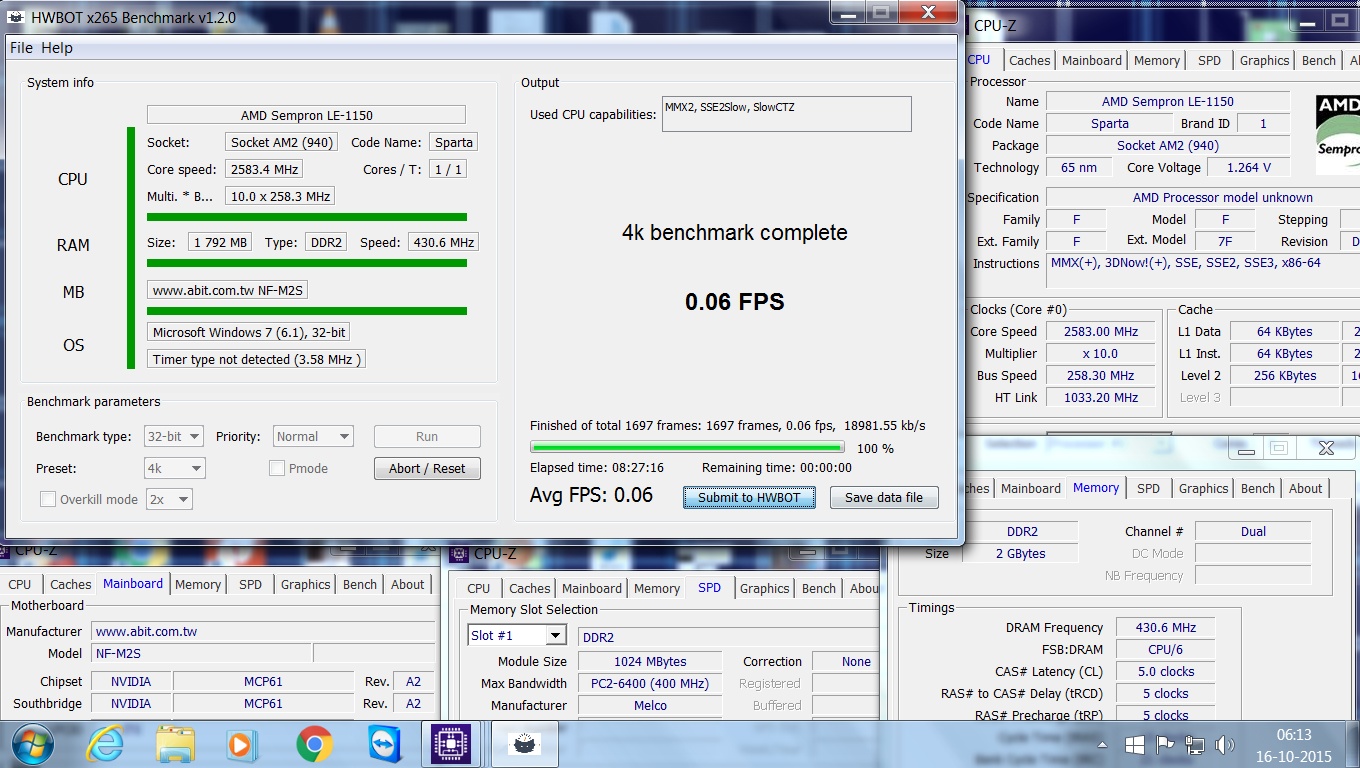Image resolution: width=1360 pixels, height=768 pixels.
Task: Select Memory tab in the CPU-Z Memory Slot Selection window
Action: coord(656,588)
